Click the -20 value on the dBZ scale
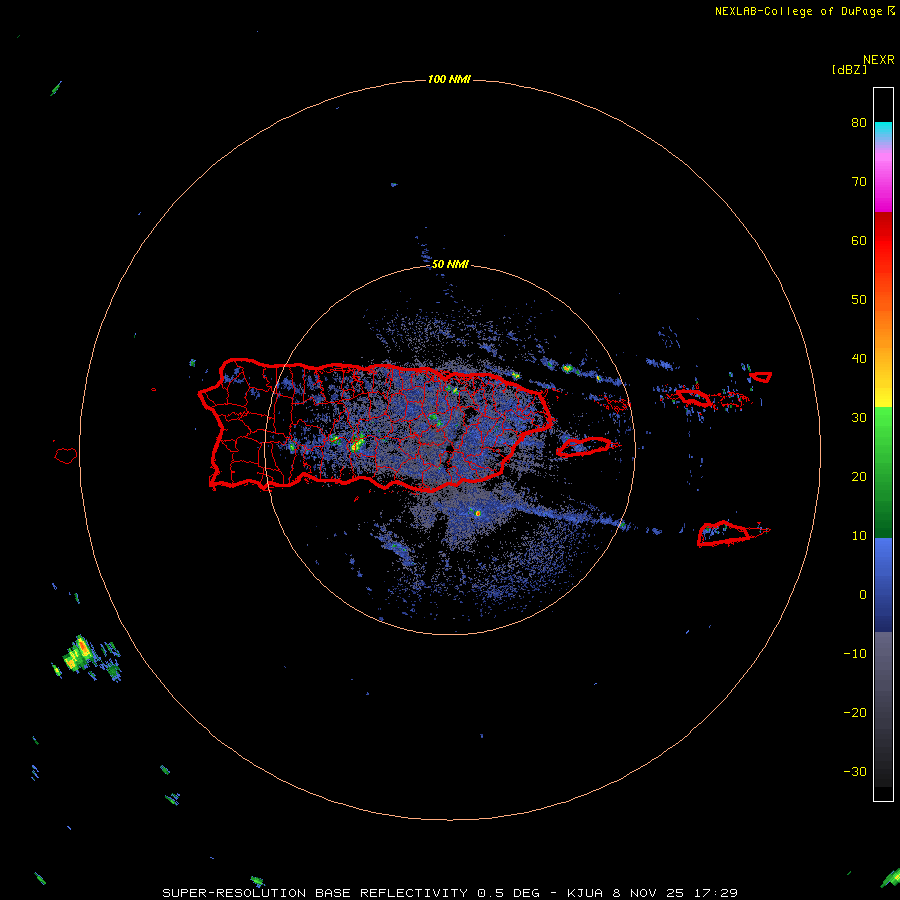This screenshot has width=900, height=900. 855,713
